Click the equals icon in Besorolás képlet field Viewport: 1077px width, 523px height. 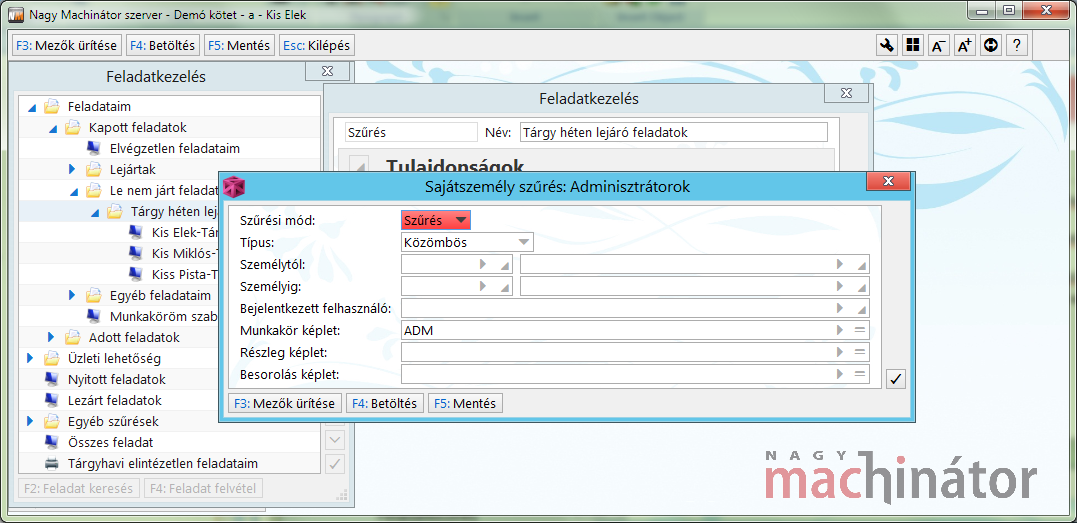tap(859, 374)
